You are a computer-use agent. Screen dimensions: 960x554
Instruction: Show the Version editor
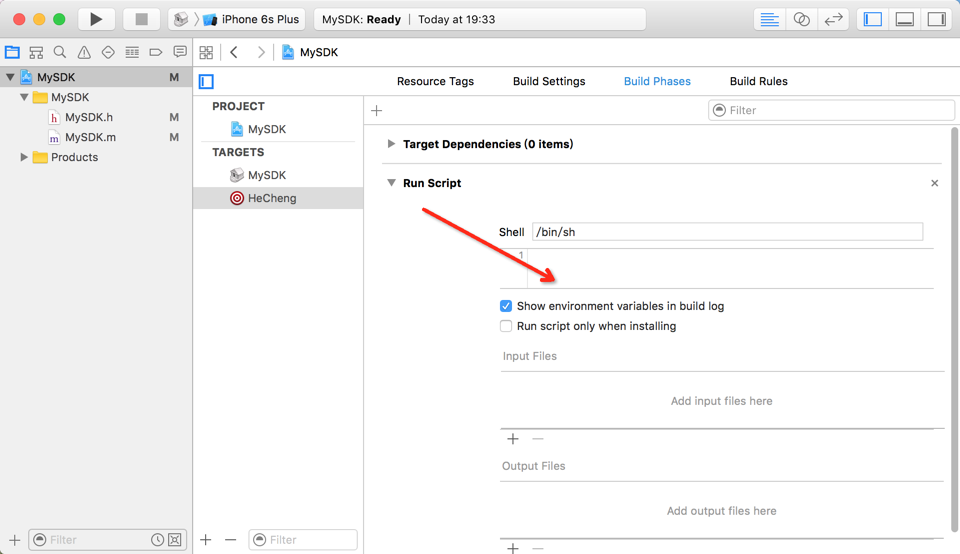833,20
